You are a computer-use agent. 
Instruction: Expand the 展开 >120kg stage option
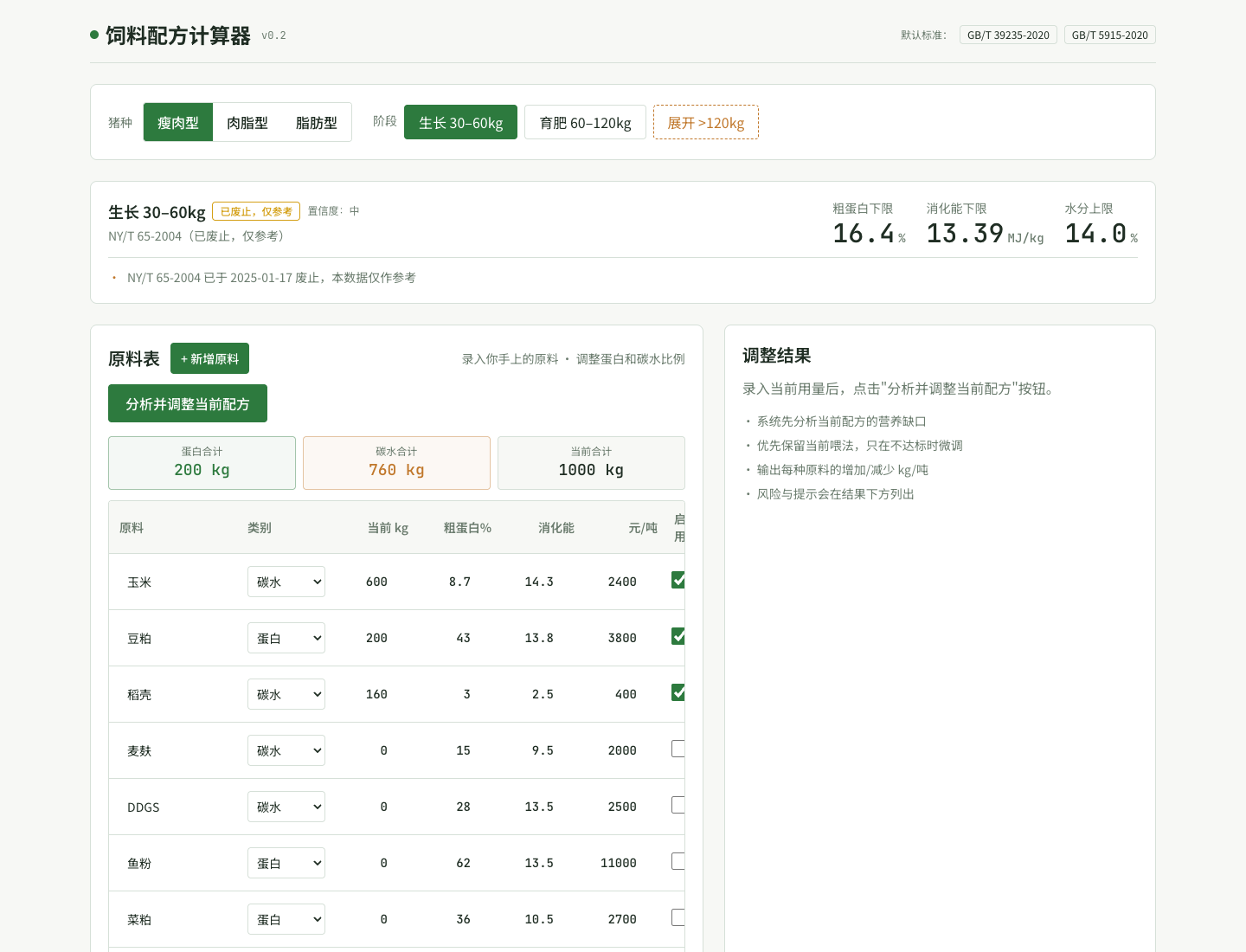pos(706,122)
